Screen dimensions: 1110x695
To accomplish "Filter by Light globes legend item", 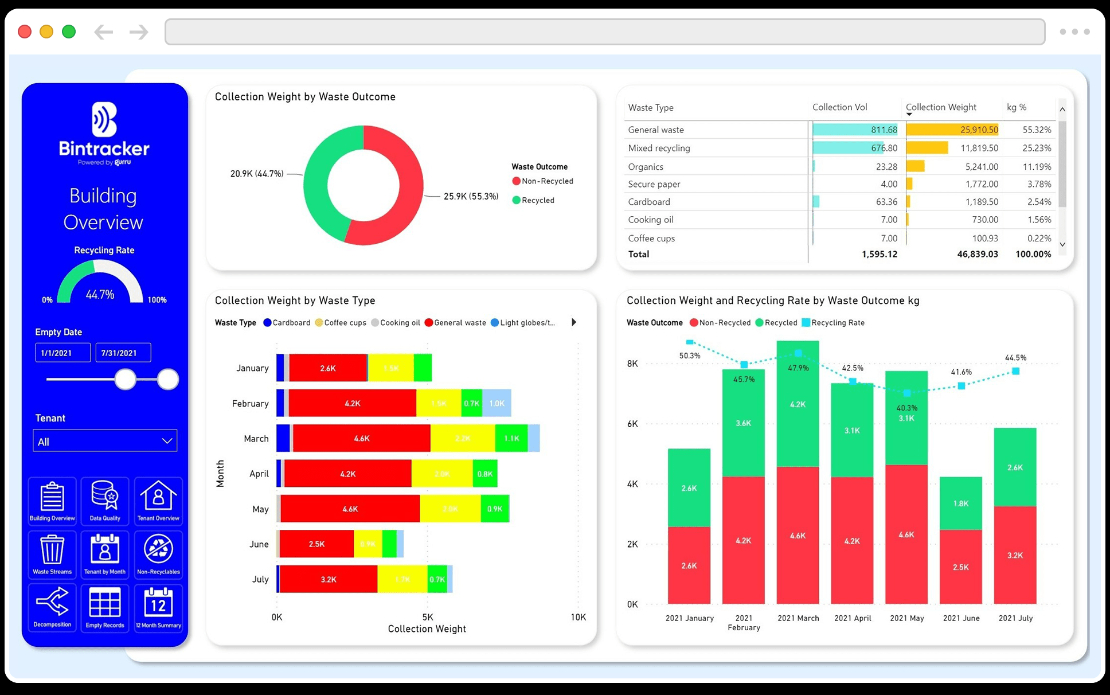I will coord(522,323).
